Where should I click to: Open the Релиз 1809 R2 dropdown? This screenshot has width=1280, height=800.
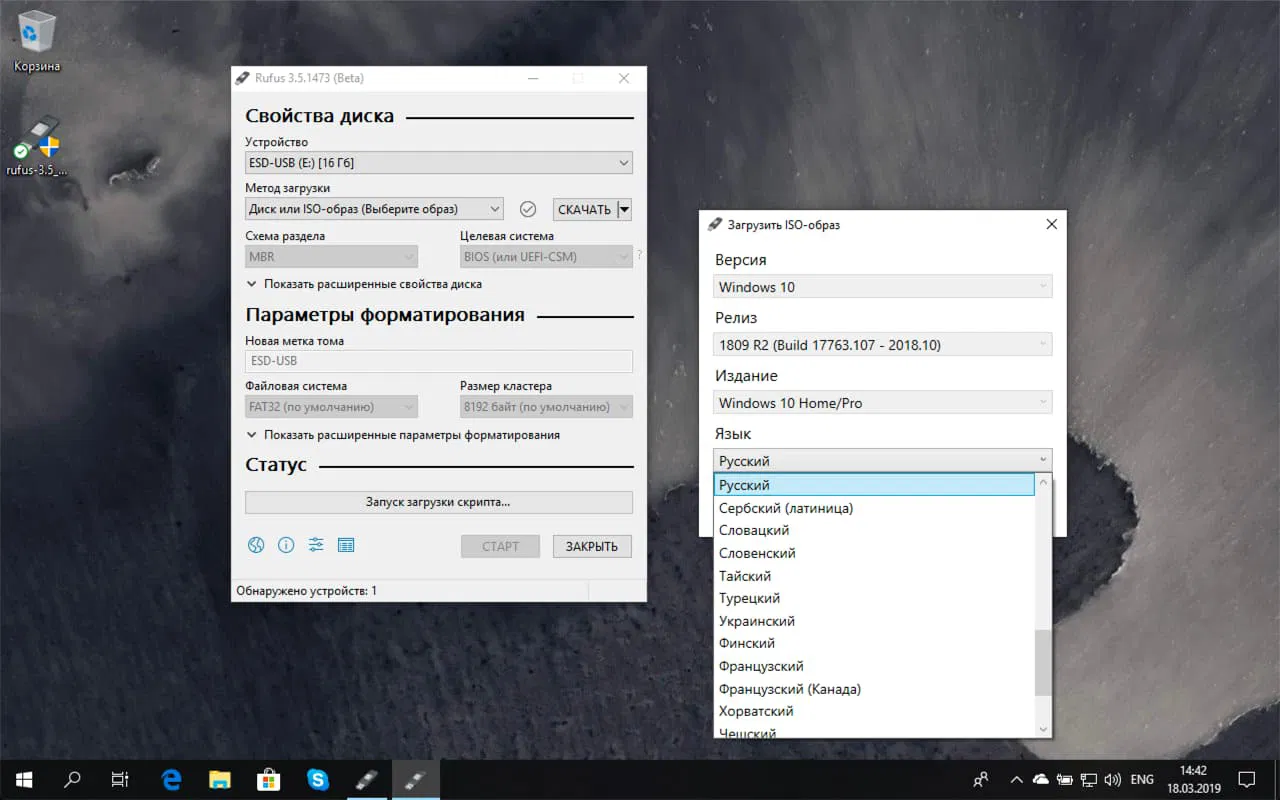(883, 345)
